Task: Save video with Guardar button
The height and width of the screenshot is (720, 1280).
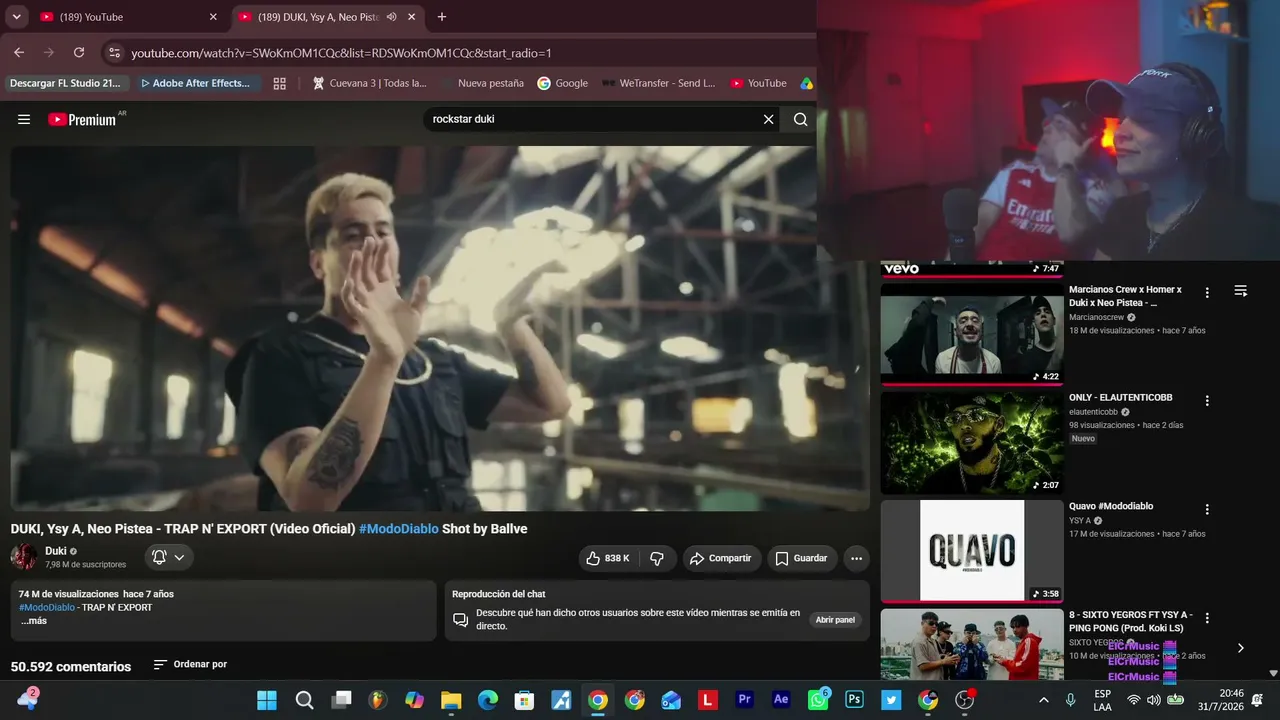Action: [802, 558]
